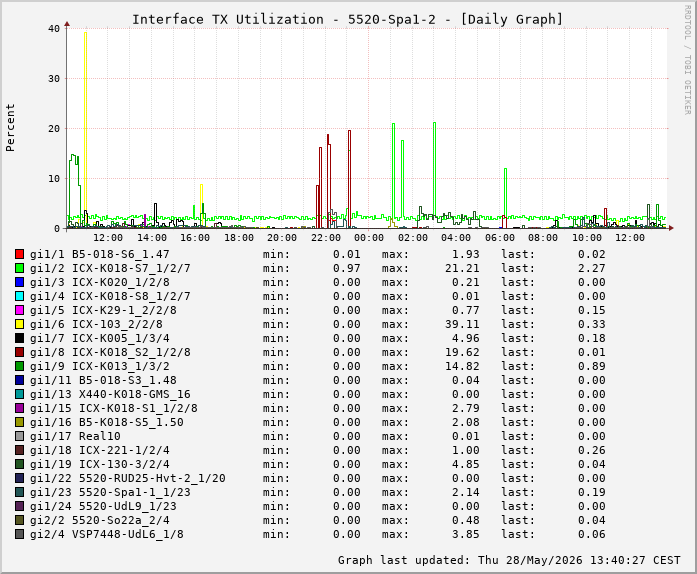Click the gi2/4 VSP7448 legend swatch
697x574 pixels.
(x=19, y=534)
